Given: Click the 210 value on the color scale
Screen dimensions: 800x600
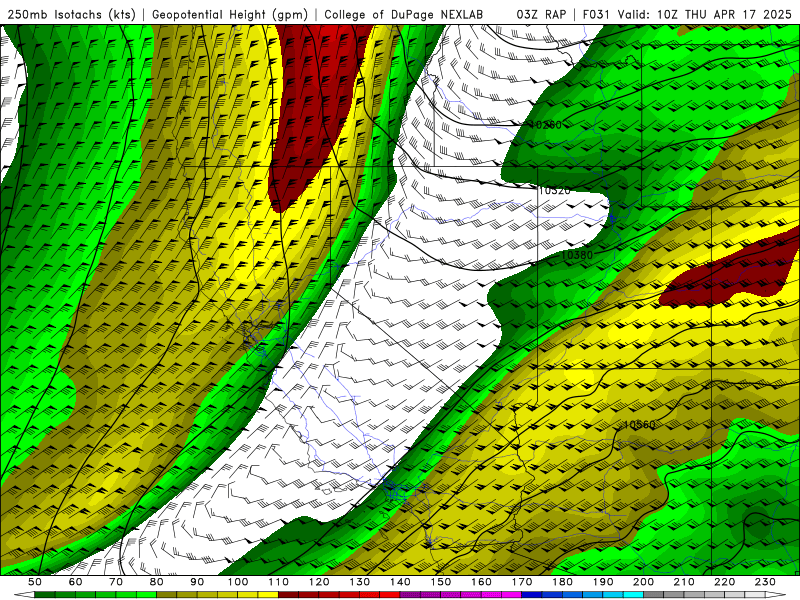Looking at the screenshot, I should [x=684, y=582].
